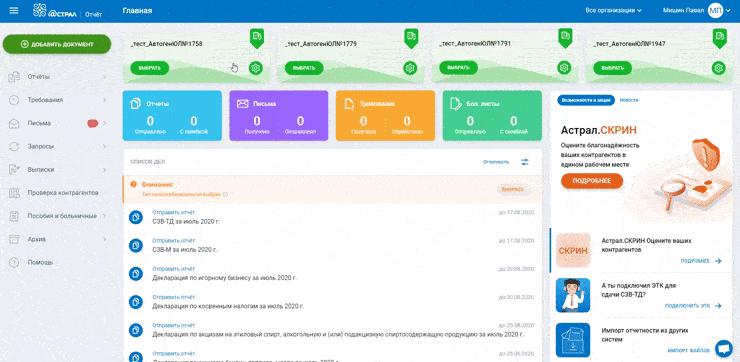
Task: Open blue Отчеты stats card
Action: 172,116
